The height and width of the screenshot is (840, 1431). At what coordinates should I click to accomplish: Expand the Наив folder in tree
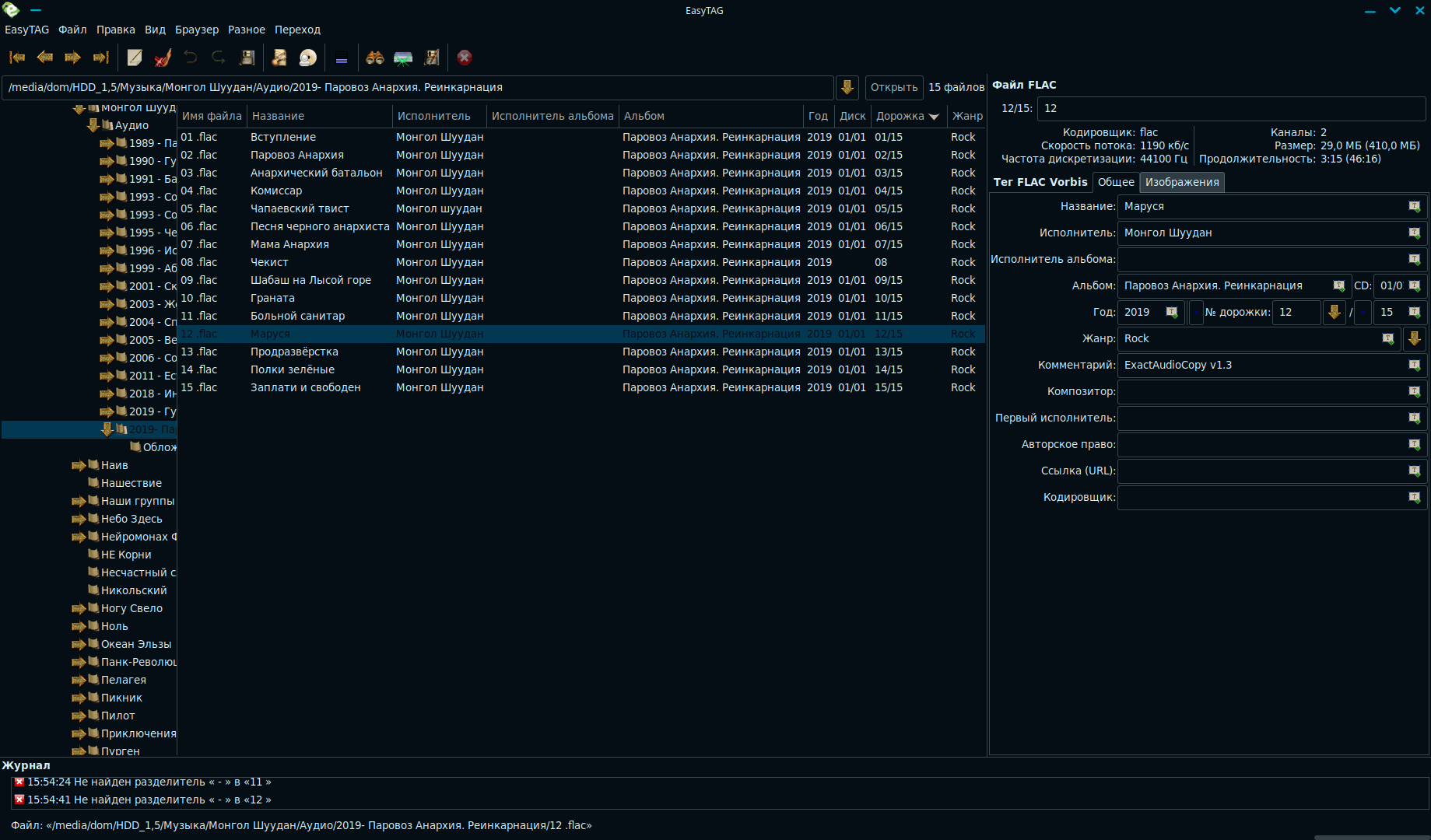pos(79,466)
